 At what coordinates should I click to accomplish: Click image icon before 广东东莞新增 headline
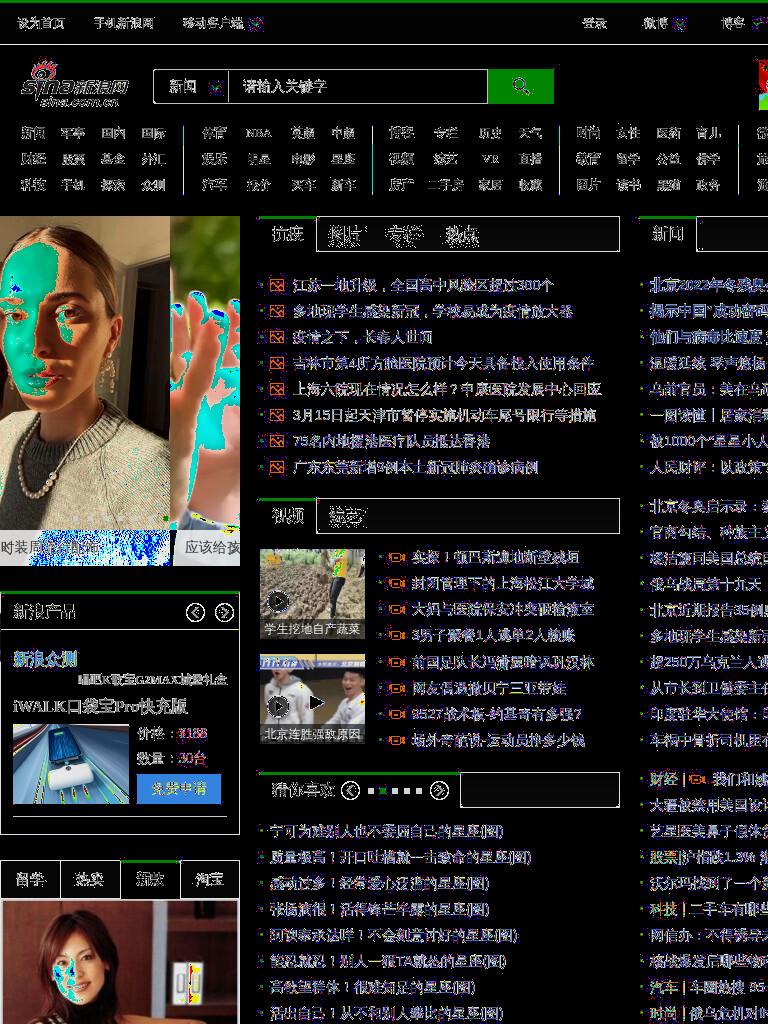[x=277, y=468]
